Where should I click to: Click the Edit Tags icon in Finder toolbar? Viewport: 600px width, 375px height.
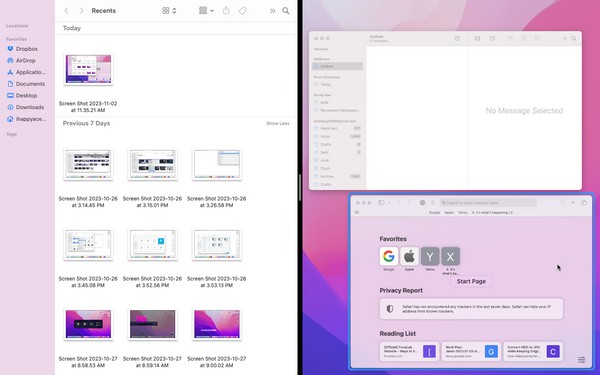[x=243, y=11]
